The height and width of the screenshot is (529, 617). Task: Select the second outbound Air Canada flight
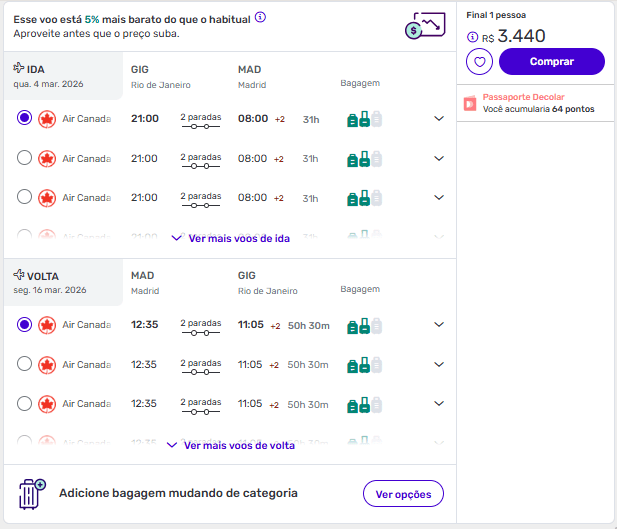coord(25,158)
